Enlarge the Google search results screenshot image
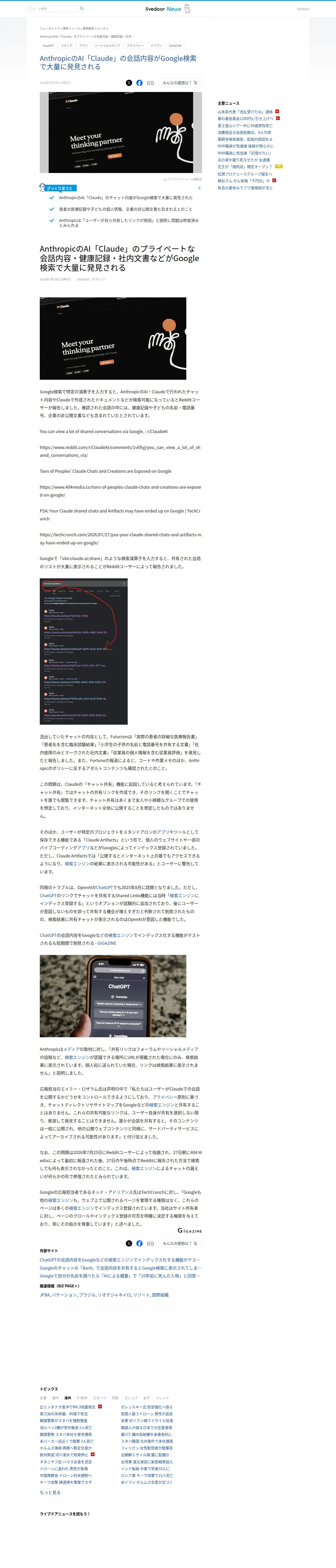336x1568 pixels. 83,651
